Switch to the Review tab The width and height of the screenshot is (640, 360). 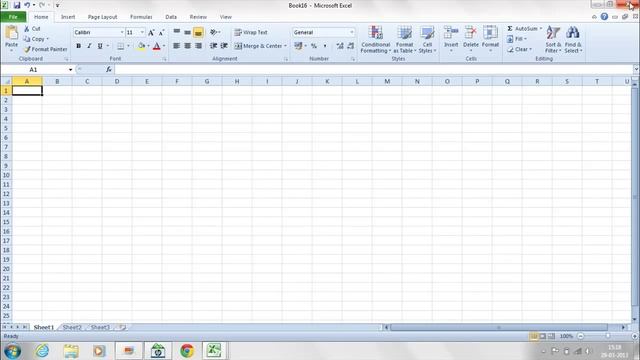coord(198,17)
